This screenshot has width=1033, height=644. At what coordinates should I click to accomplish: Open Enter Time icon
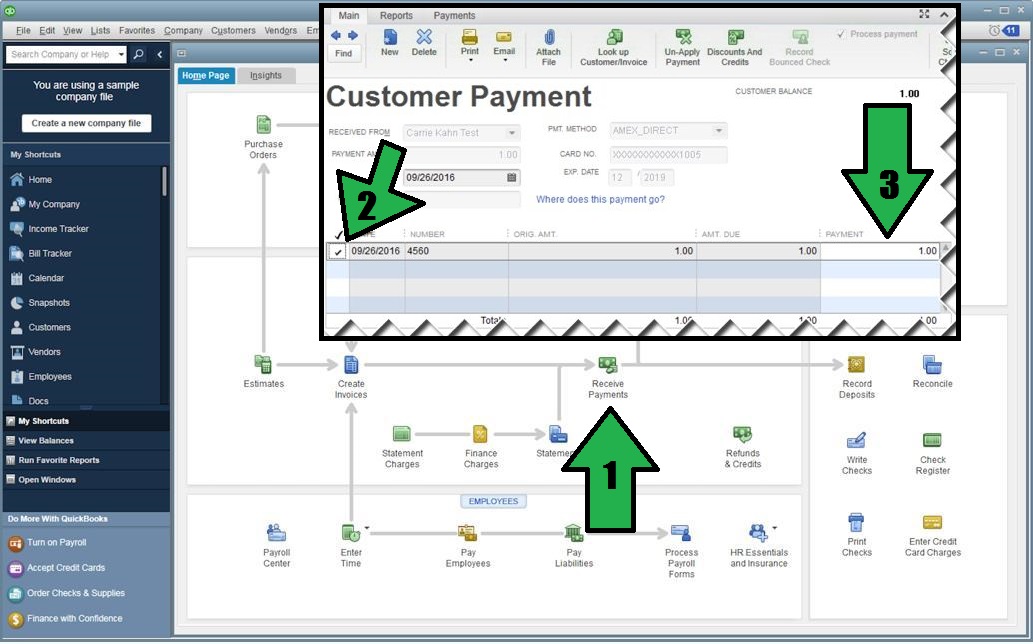pos(350,532)
